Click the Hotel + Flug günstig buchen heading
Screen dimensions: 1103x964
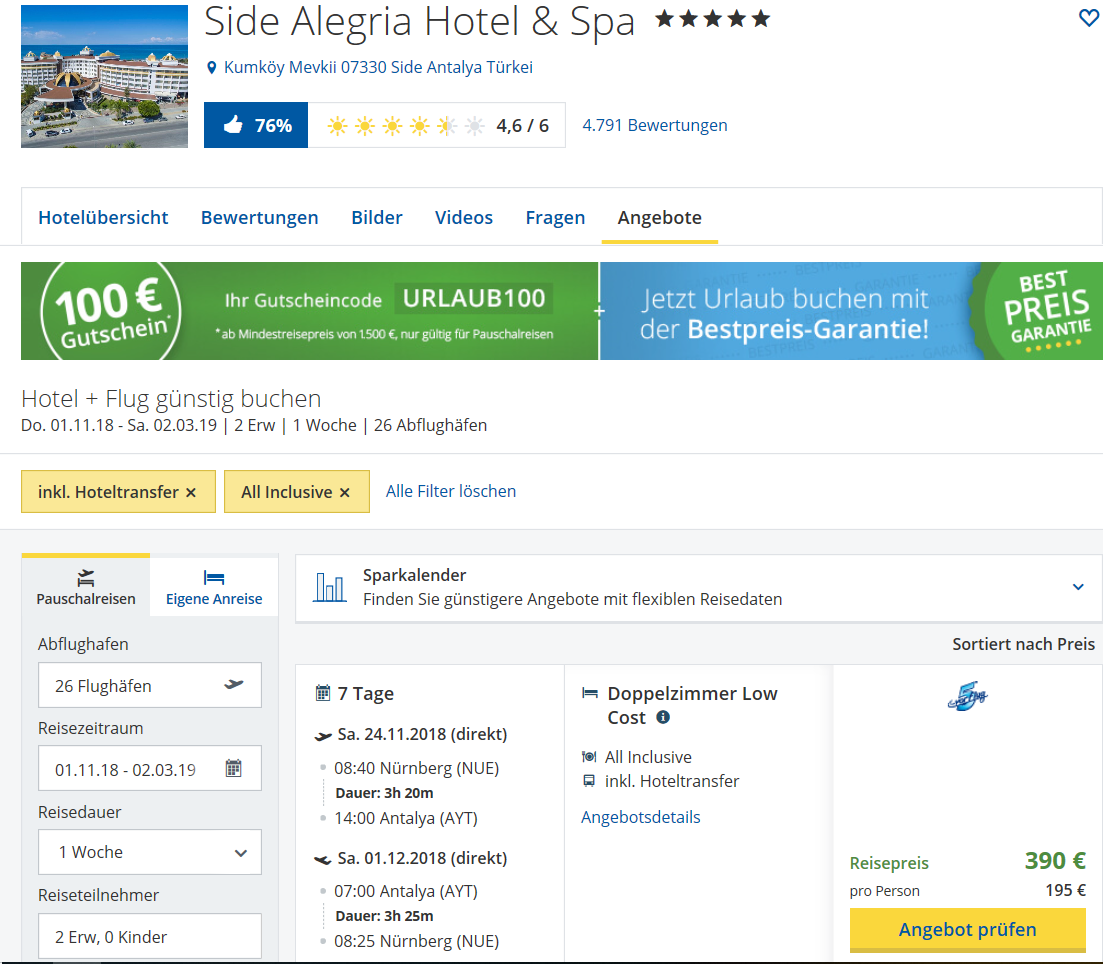(x=171, y=398)
